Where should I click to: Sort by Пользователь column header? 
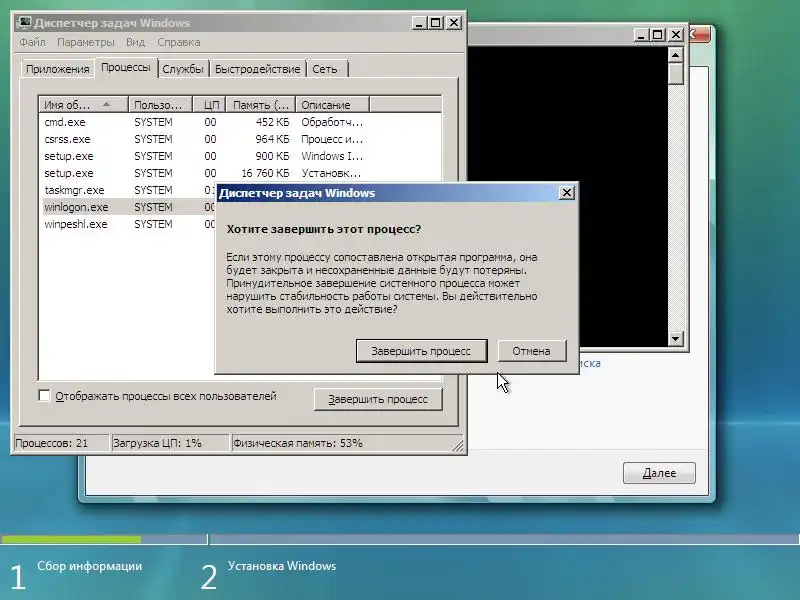[x=160, y=105]
